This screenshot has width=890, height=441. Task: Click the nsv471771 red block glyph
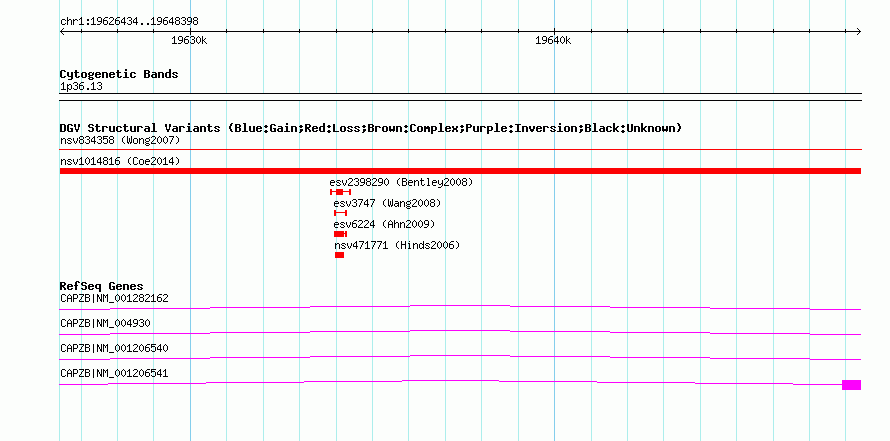339,255
